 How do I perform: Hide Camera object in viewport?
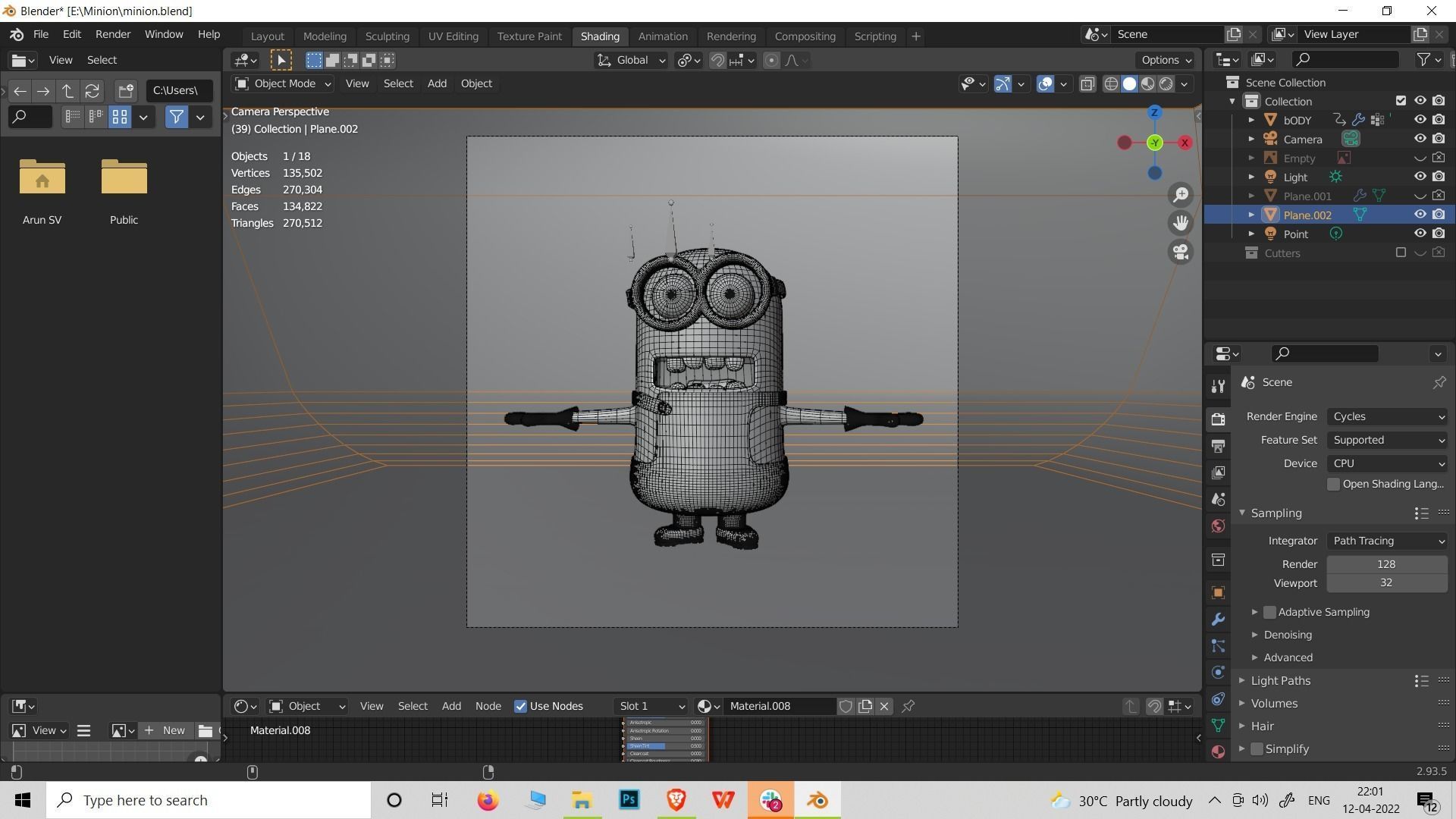pyautogui.click(x=1420, y=139)
